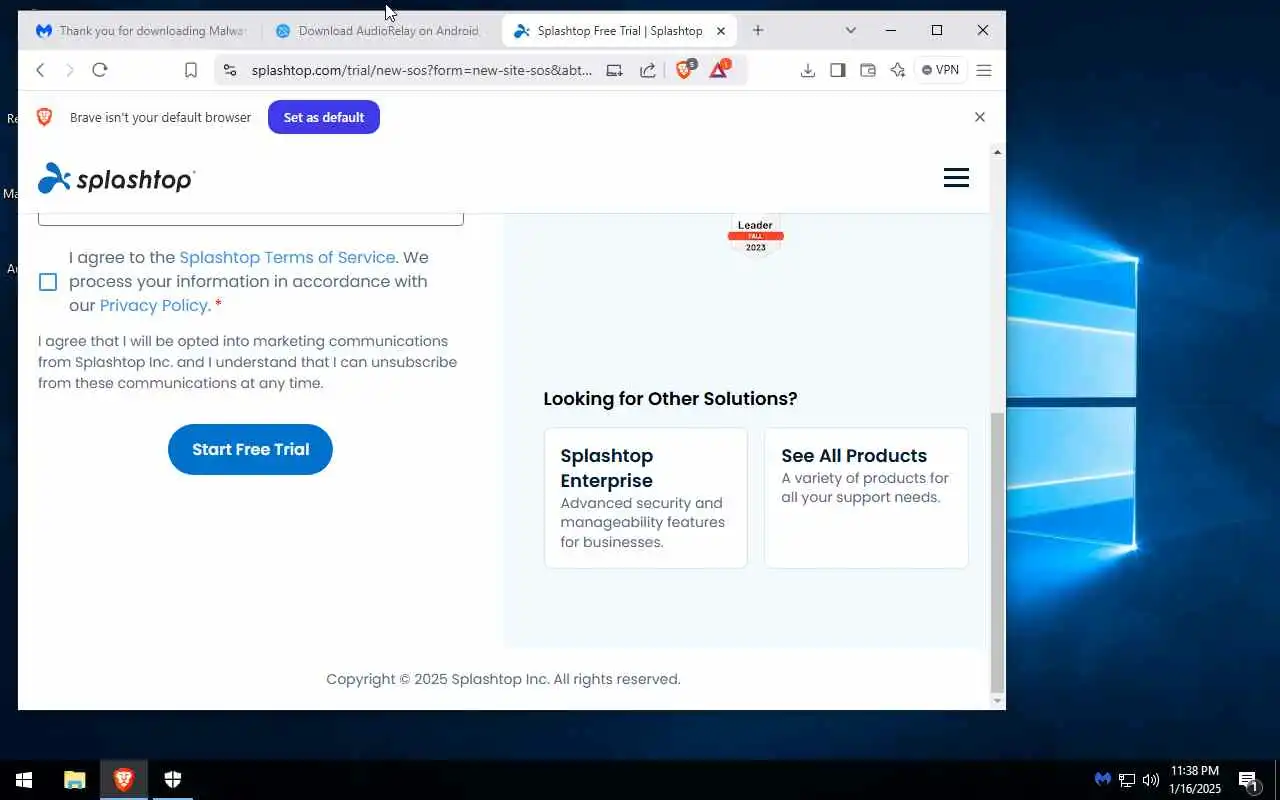Open Brave Wallet icon
Screen dimensions: 1280x800
coord(868,70)
